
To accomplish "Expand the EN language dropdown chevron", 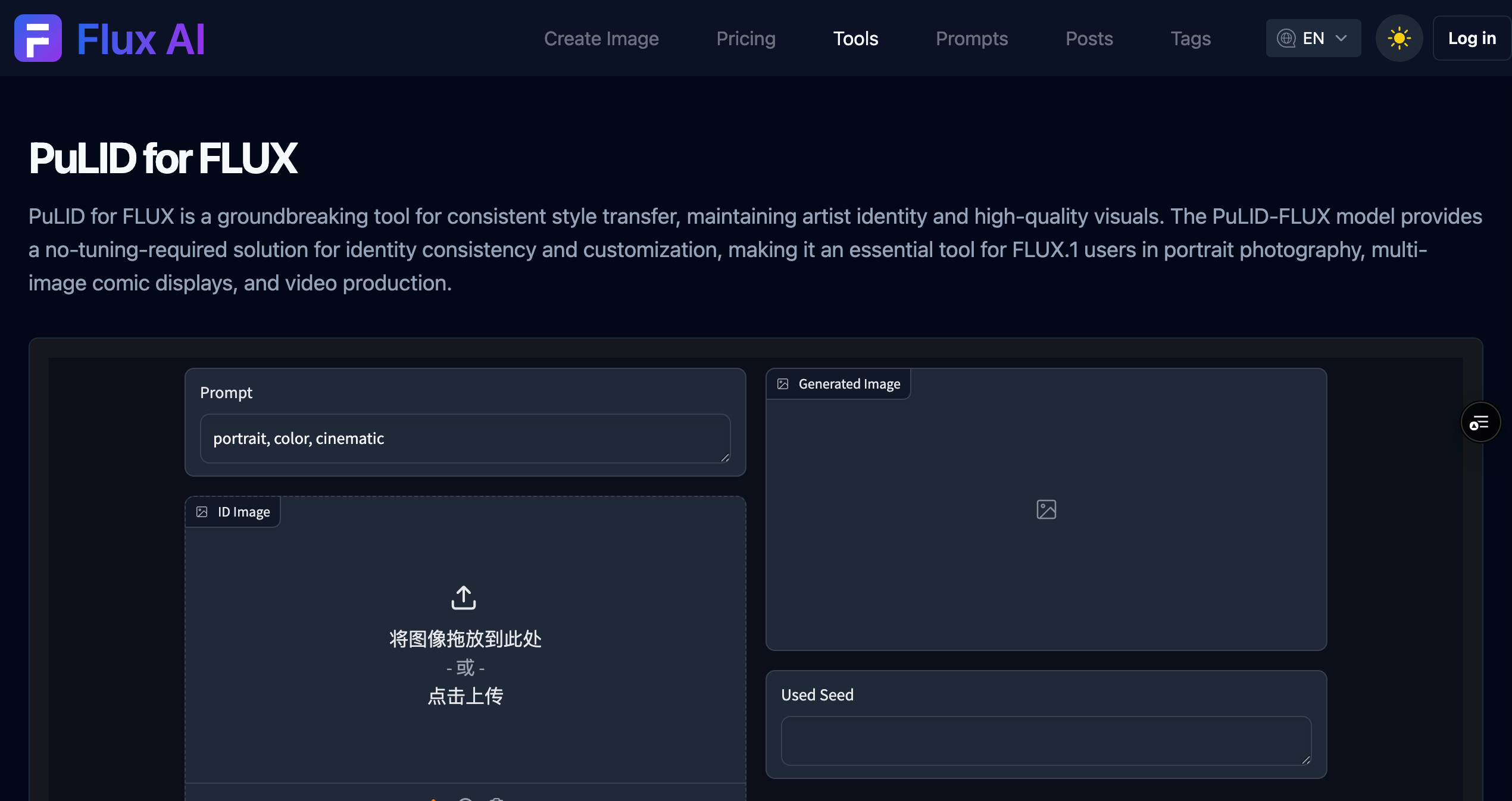I will click(1341, 39).
